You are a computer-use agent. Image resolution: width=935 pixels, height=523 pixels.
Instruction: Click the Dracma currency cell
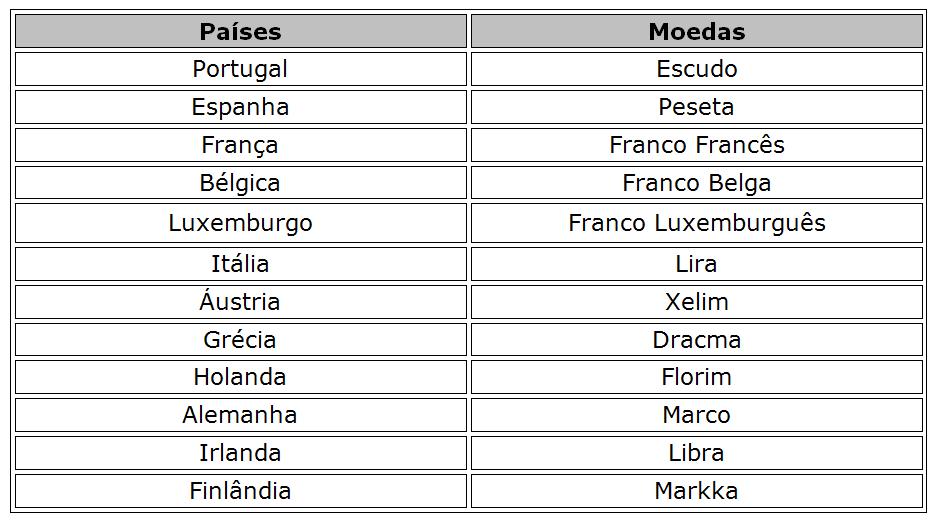[x=696, y=340]
